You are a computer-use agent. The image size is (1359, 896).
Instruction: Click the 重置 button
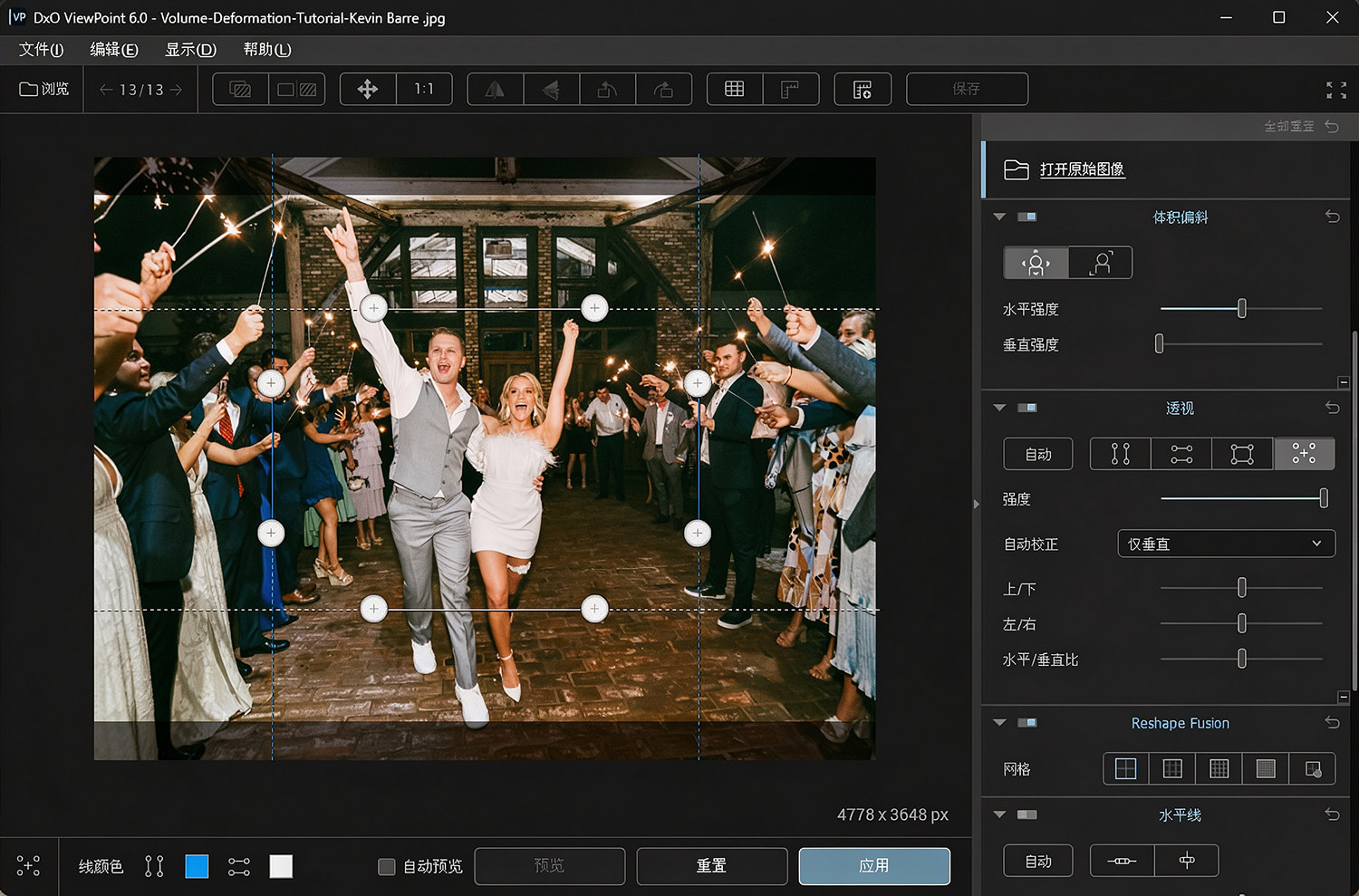[x=712, y=866]
